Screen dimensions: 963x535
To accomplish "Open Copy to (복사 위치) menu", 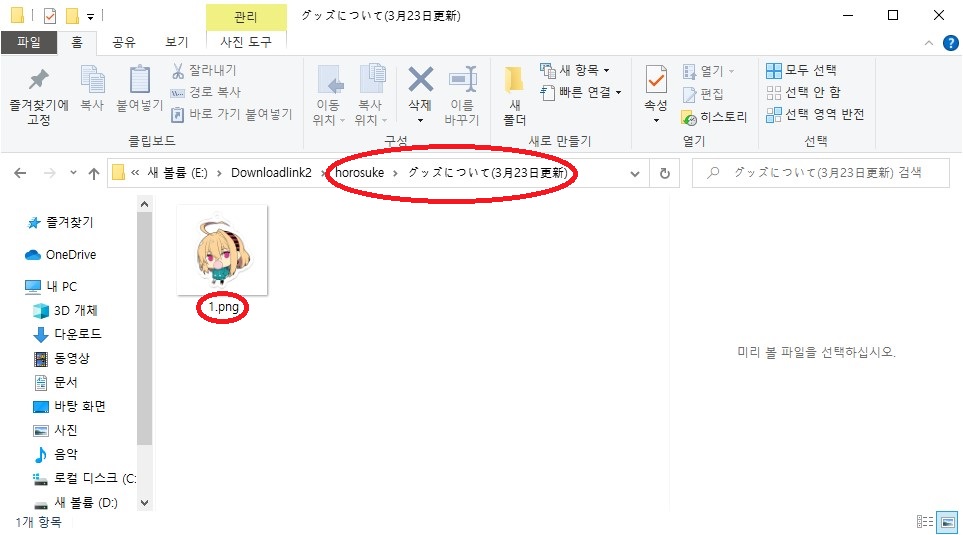I will click(371, 95).
